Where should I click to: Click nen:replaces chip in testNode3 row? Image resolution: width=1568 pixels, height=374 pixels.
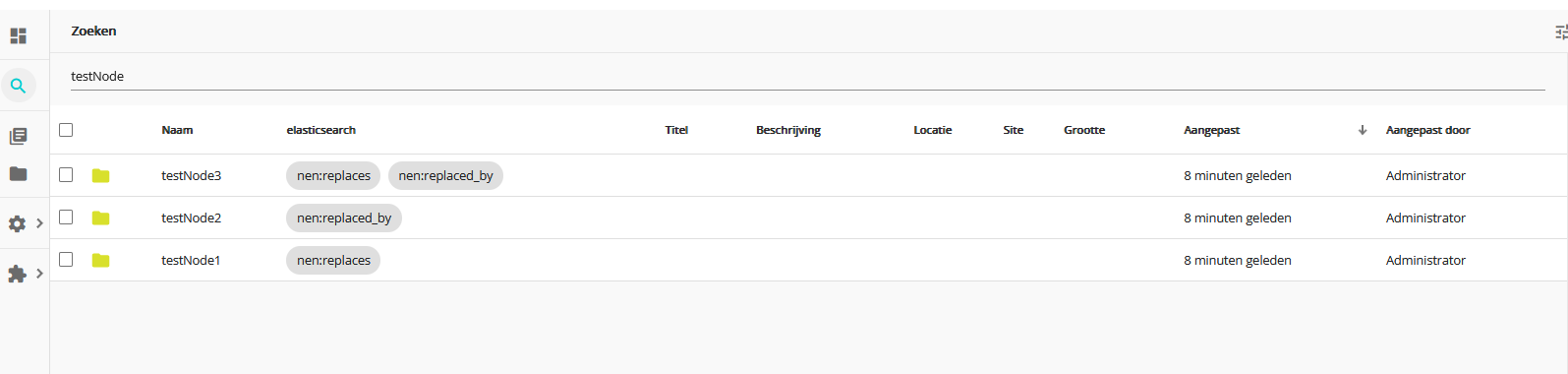click(x=333, y=175)
